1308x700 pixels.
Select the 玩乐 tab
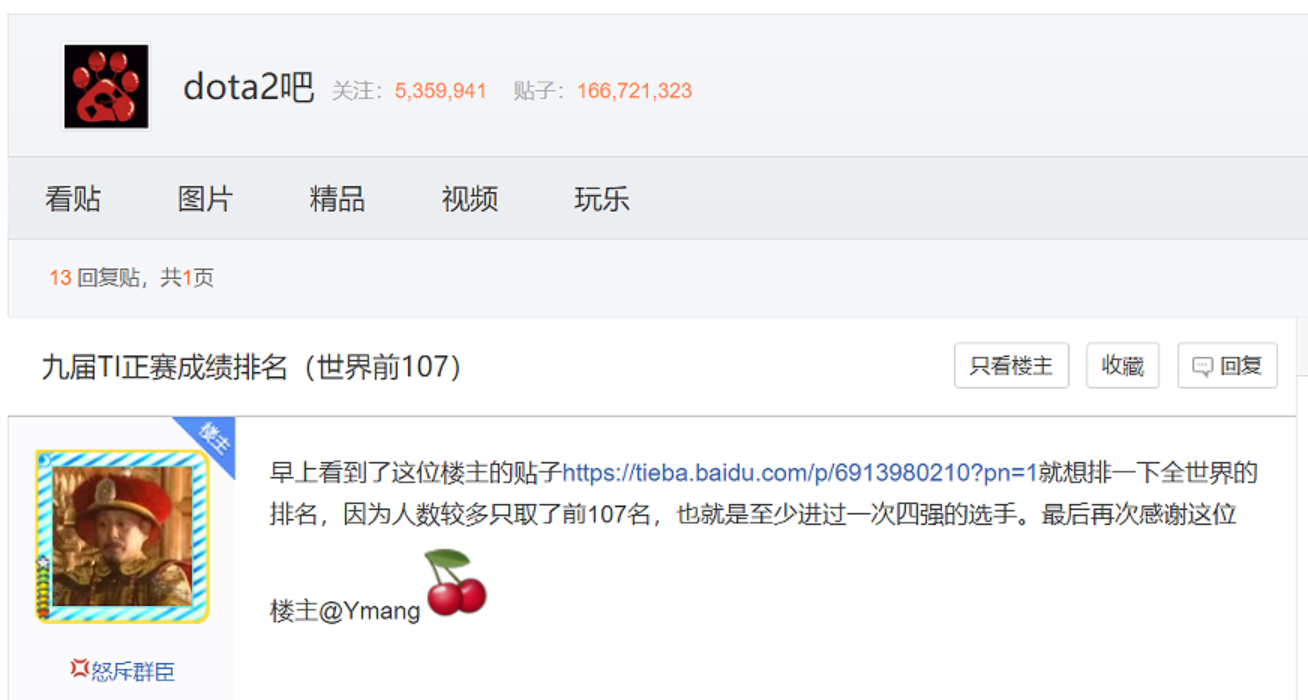click(602, 199)
